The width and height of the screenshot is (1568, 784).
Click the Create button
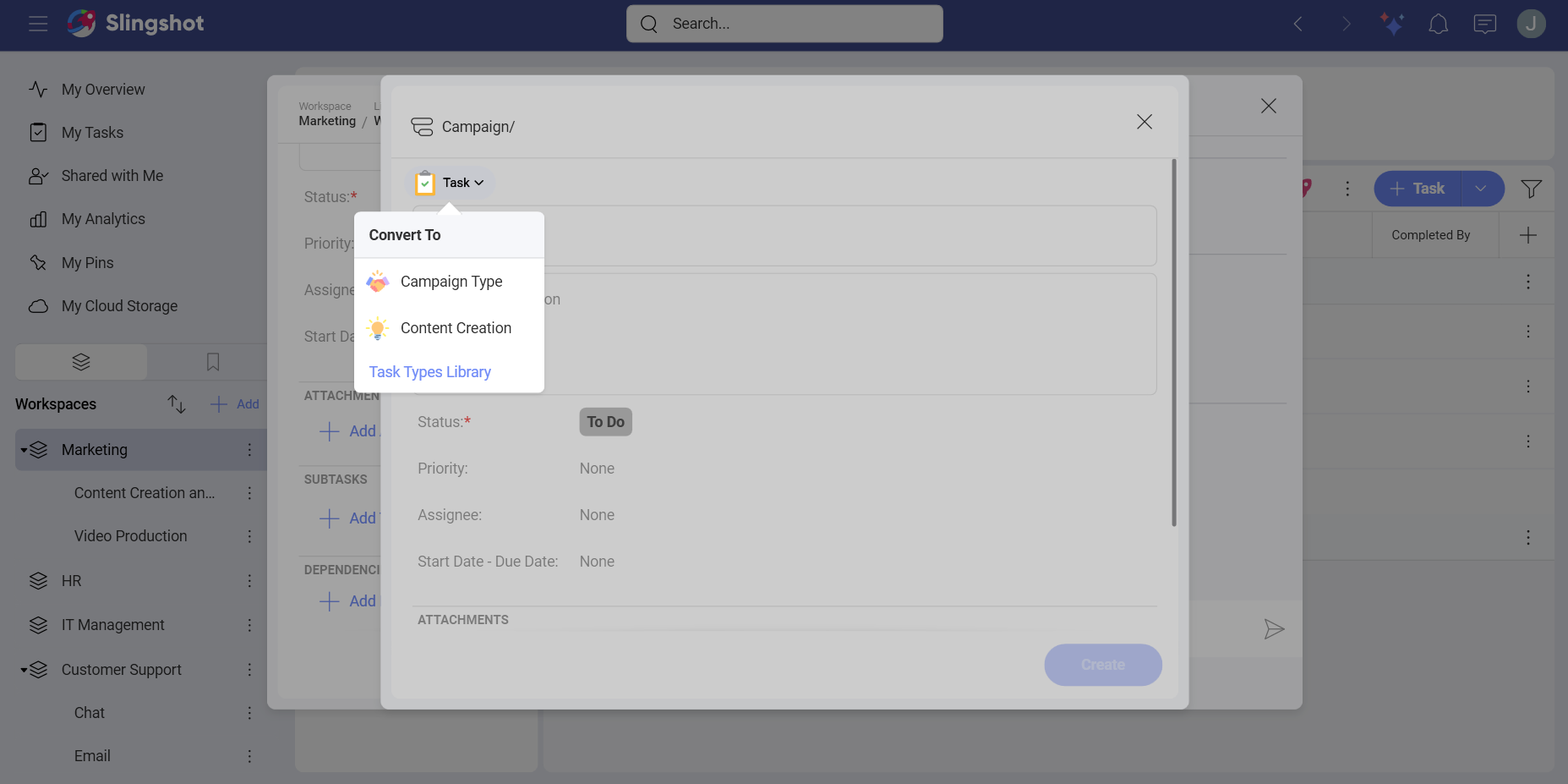(x=1102, y=665)
